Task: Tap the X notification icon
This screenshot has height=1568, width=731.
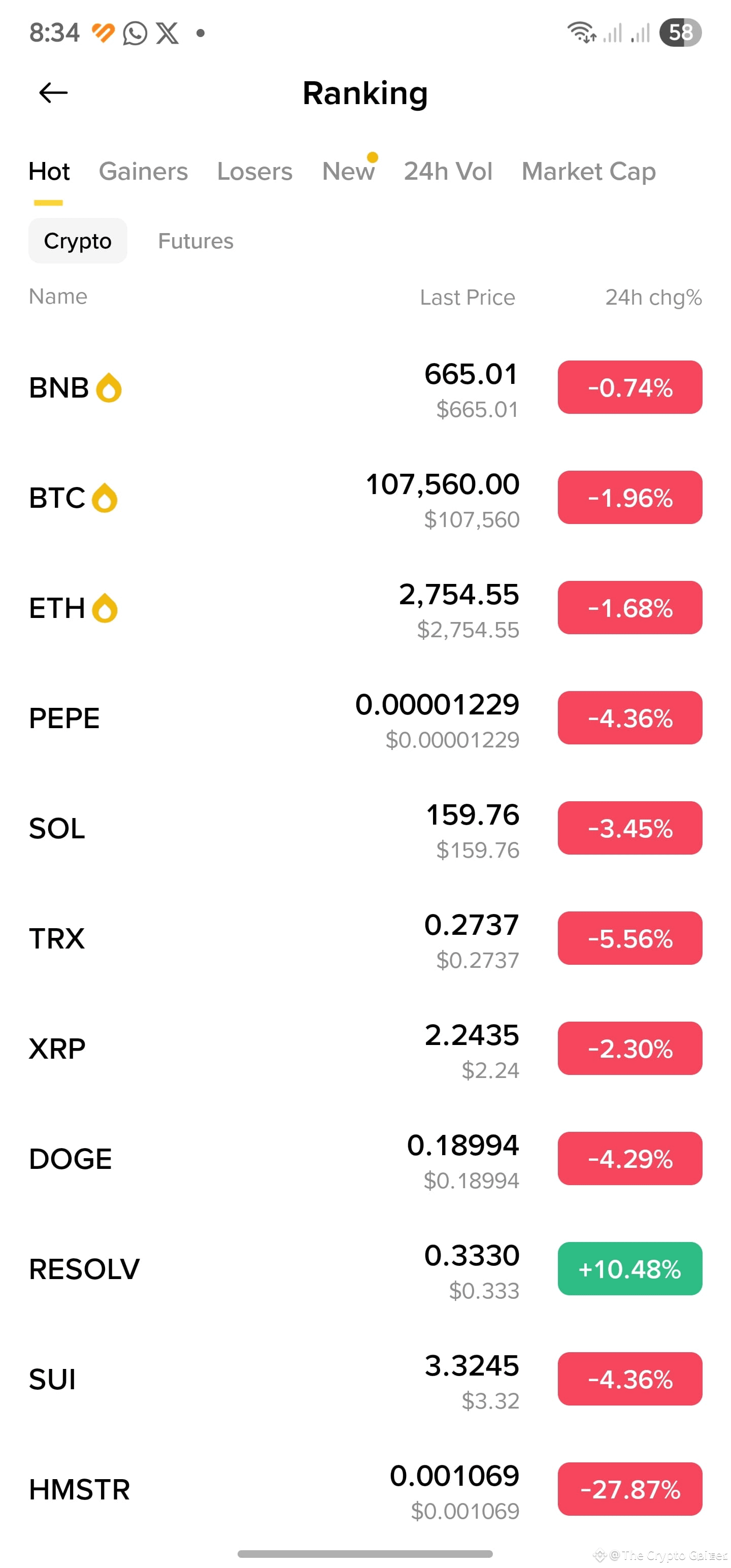Action: pos(168,33)
